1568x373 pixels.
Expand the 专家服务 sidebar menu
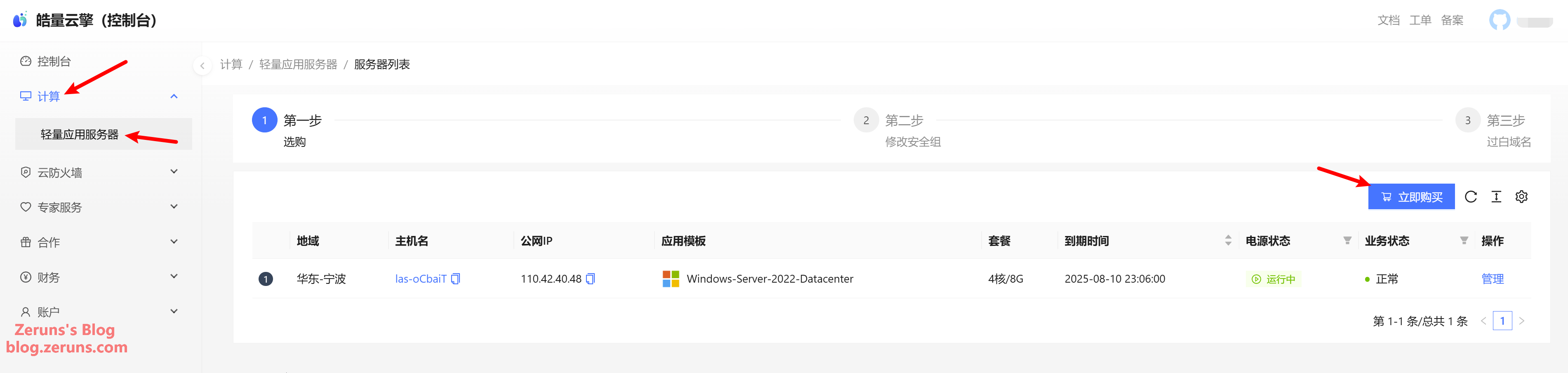(101, 207)
